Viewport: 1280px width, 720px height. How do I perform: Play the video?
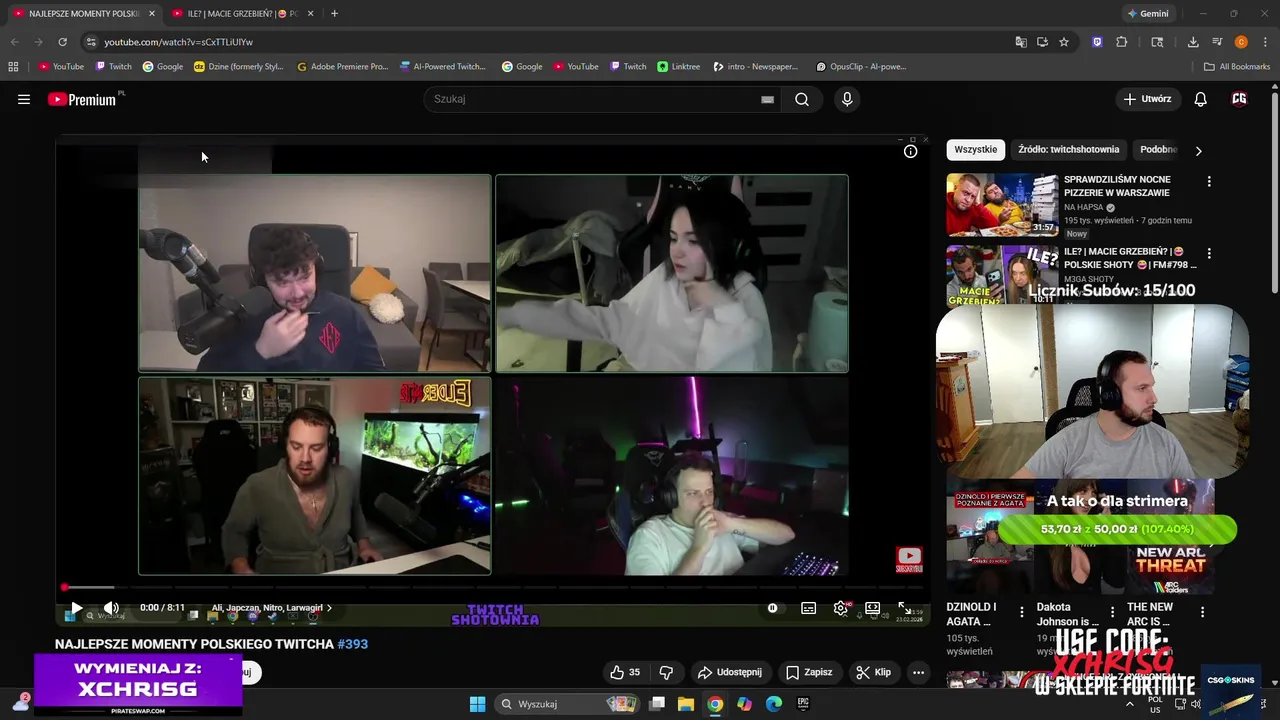pos(76,607)
